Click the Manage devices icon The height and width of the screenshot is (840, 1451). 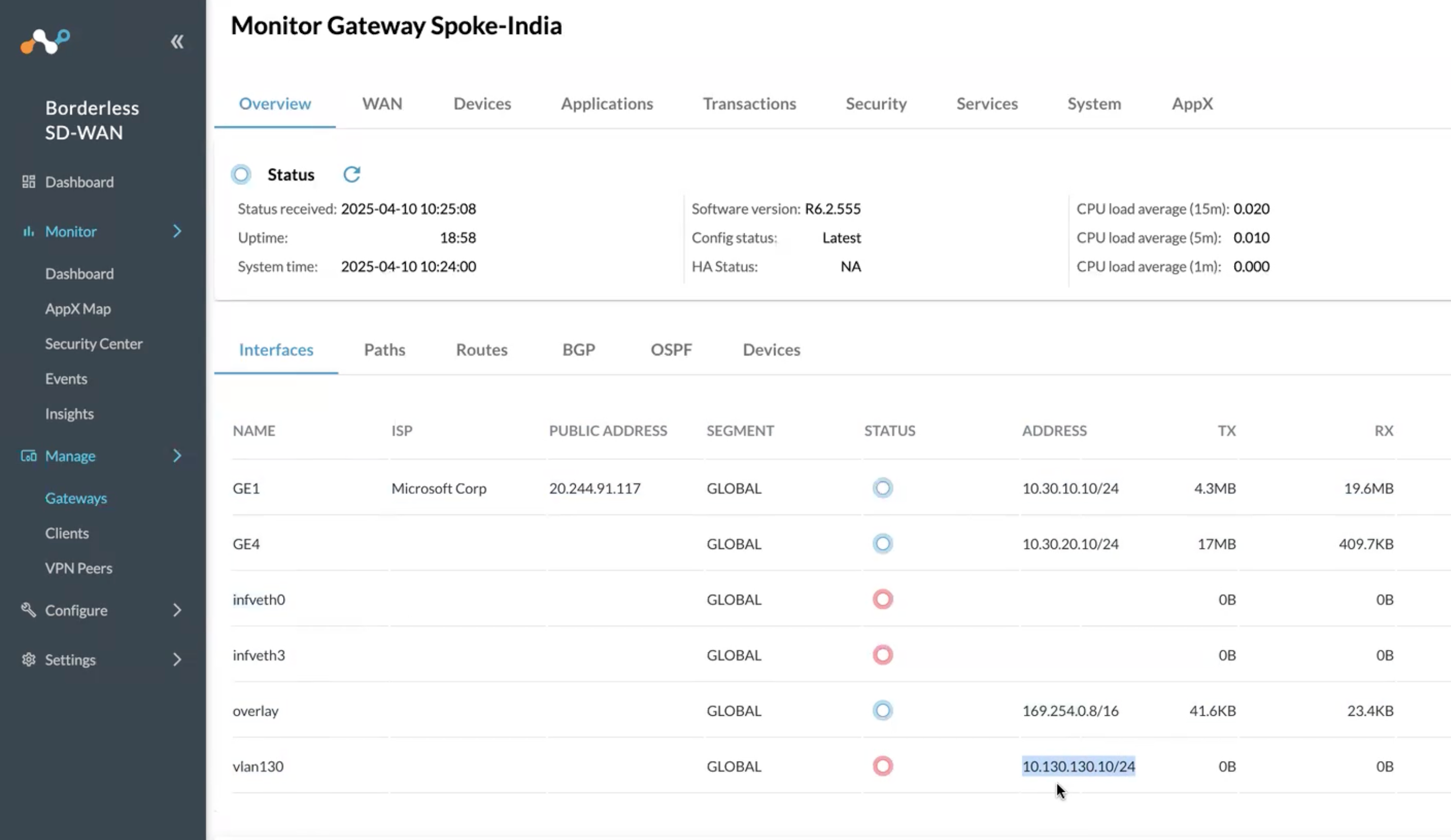28,456
